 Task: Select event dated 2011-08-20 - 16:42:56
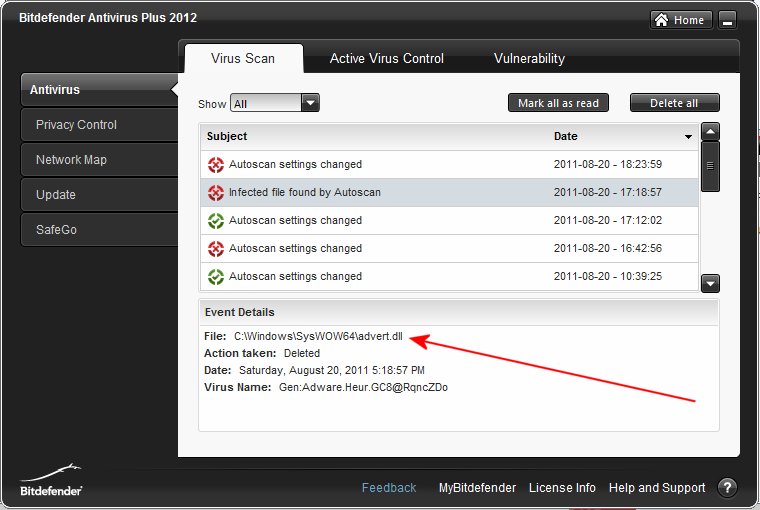tap(449, 249)
